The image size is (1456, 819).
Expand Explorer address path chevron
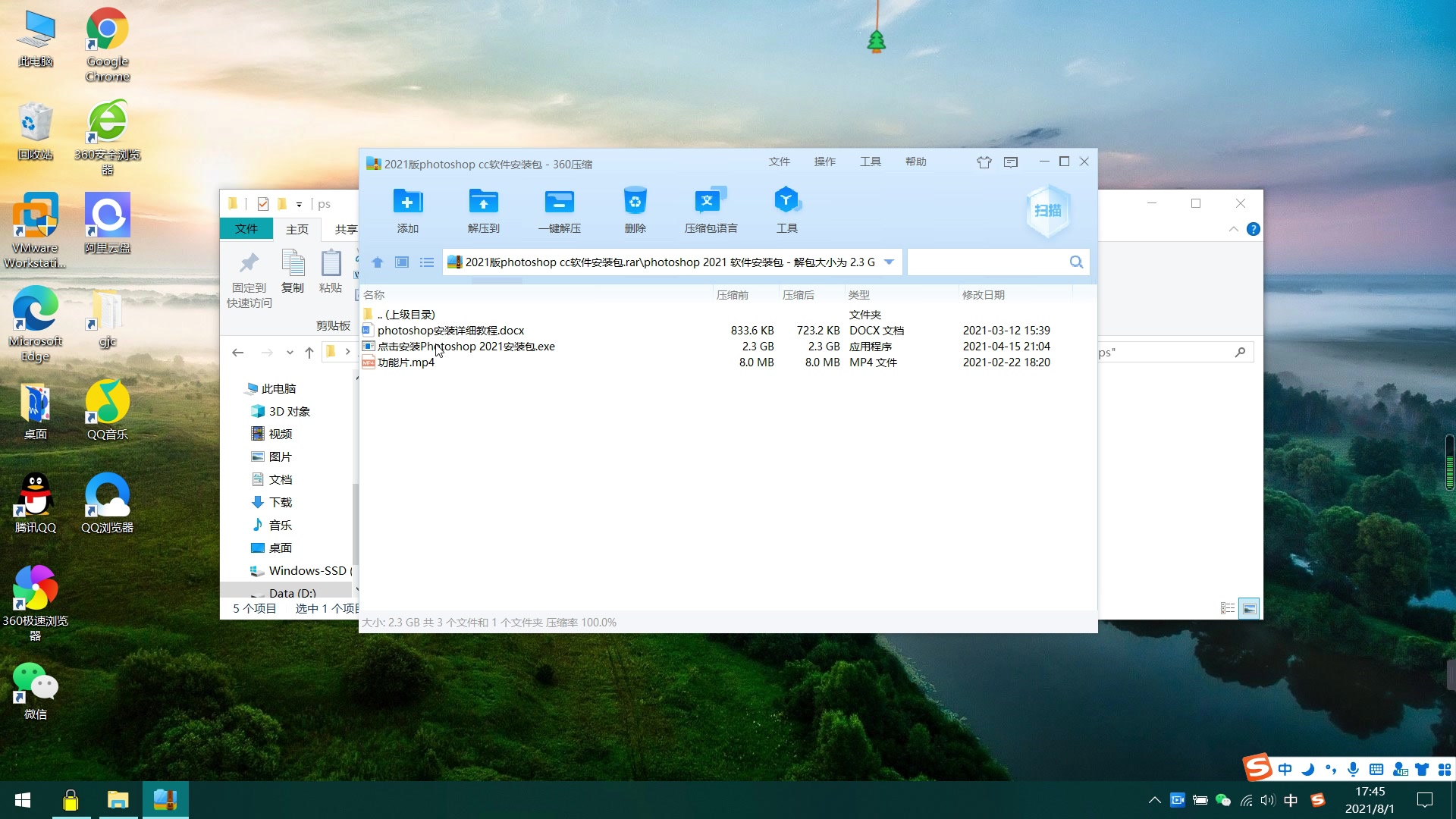click(x=348, y=352)
